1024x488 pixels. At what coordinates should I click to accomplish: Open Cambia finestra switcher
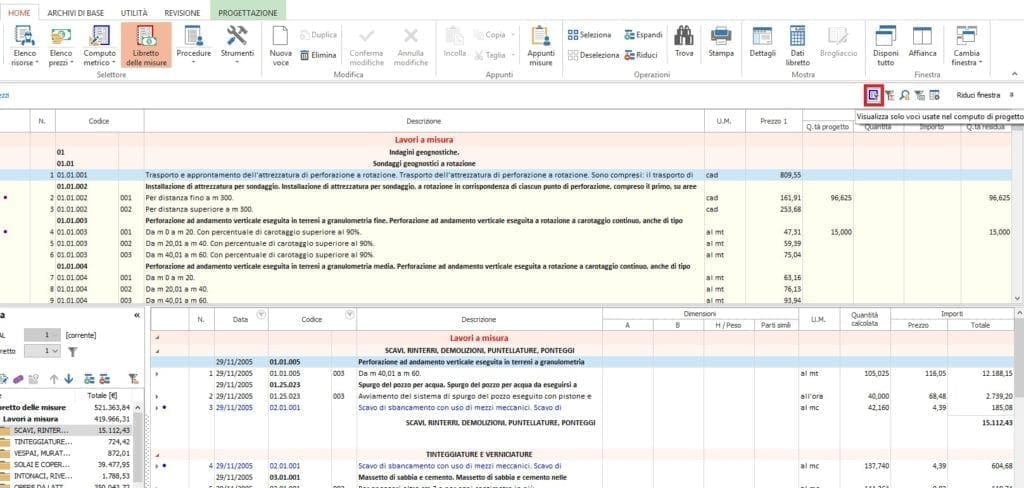tap(967, 45)
